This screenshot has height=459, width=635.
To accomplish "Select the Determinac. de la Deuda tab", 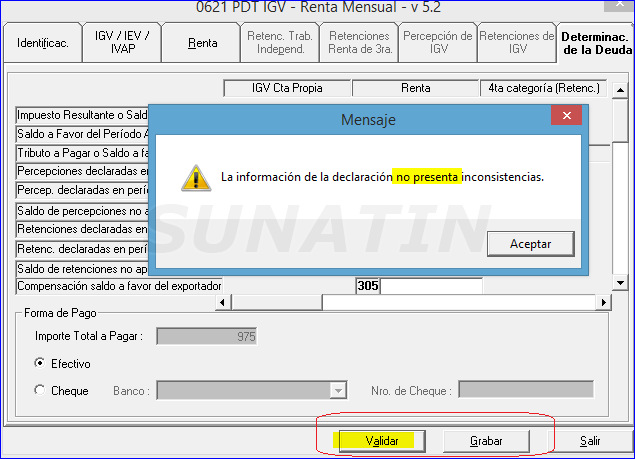I will [x=597, y=43].
